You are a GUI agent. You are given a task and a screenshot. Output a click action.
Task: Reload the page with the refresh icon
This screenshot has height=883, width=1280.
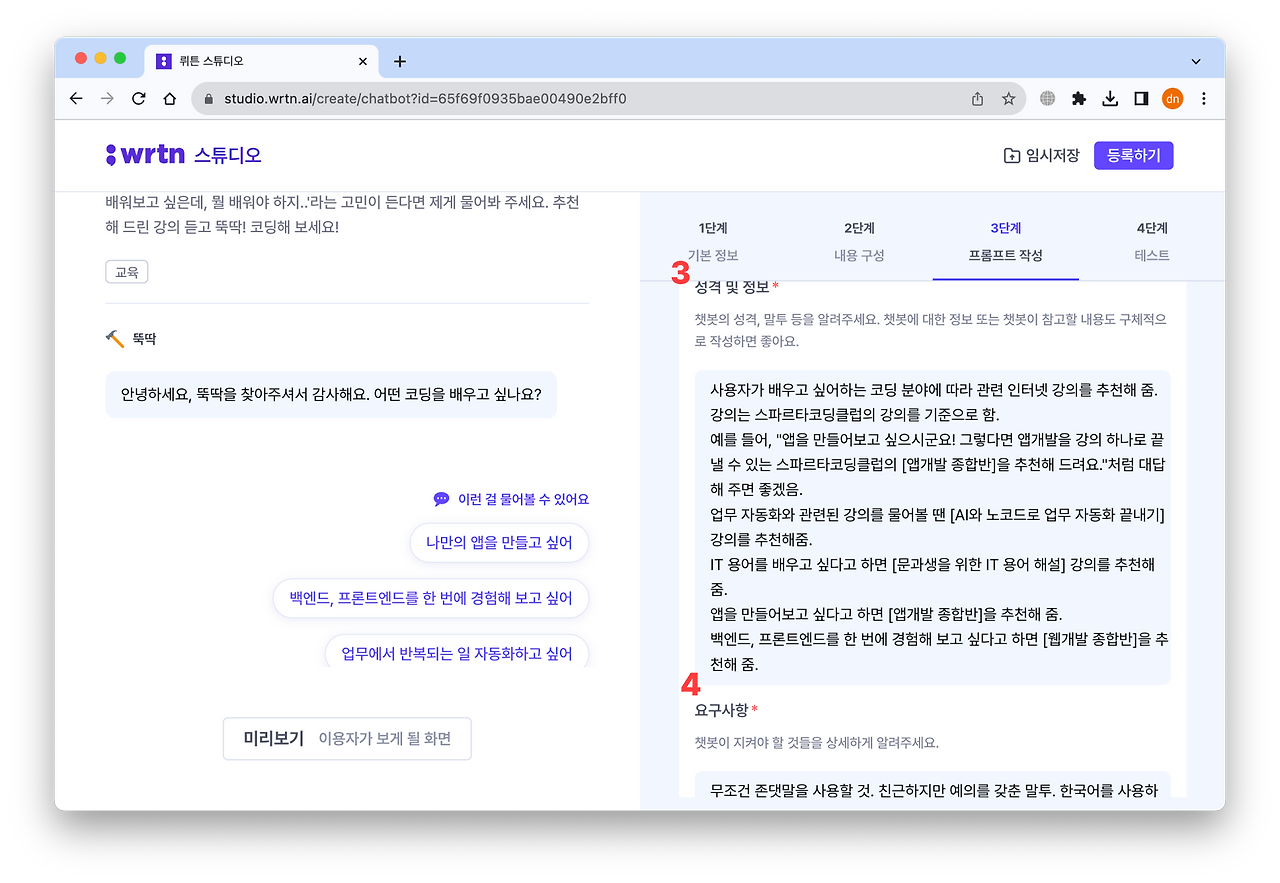click(139, 99)
